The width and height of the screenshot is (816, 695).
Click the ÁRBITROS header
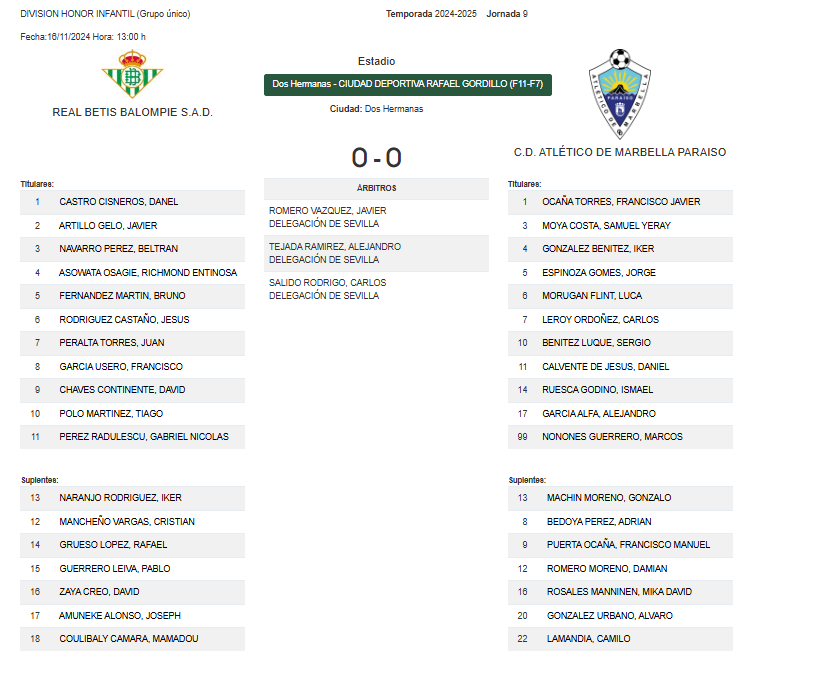point(376,188)
